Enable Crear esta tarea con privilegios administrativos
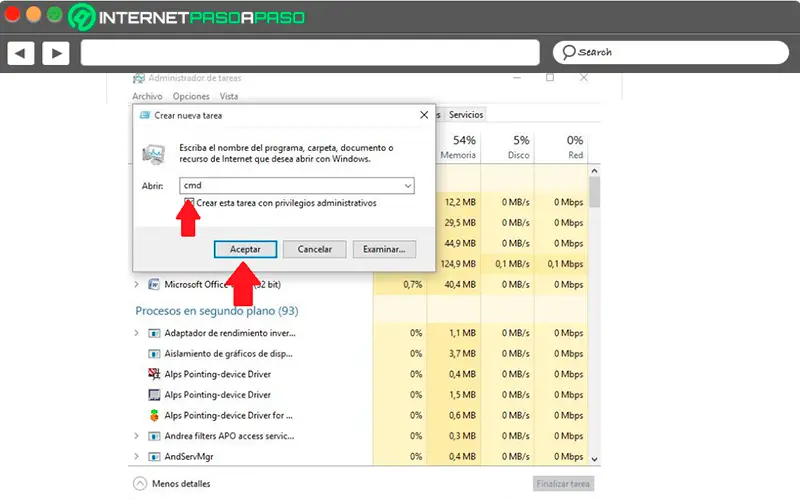 189,203
